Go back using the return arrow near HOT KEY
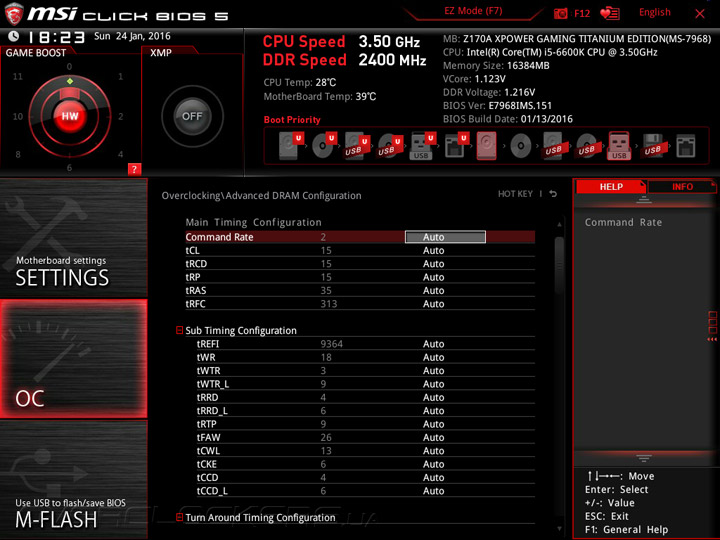Viewport: 720px width, 540px height. (553, 194)
